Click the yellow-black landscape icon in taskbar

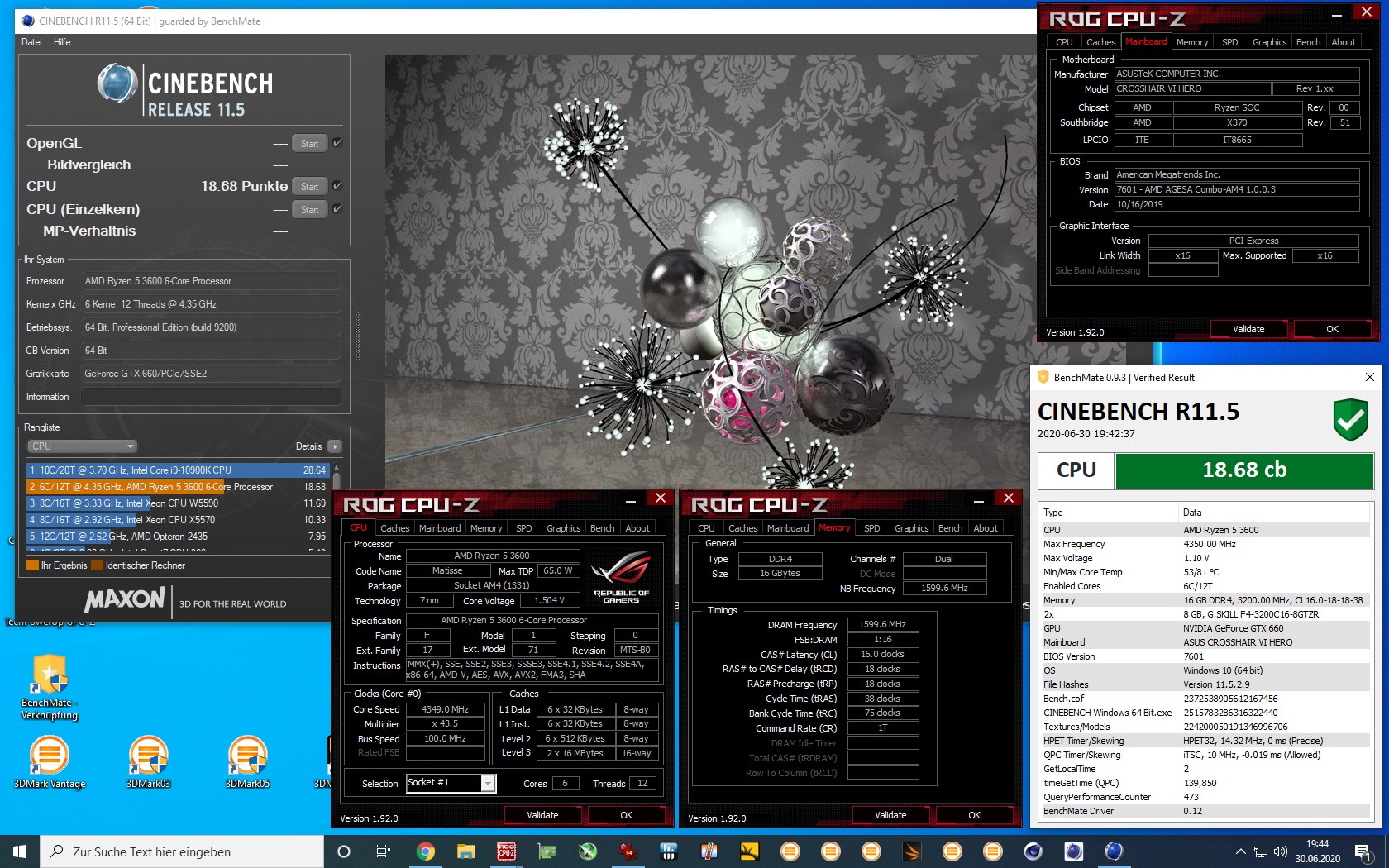point(749,851)
